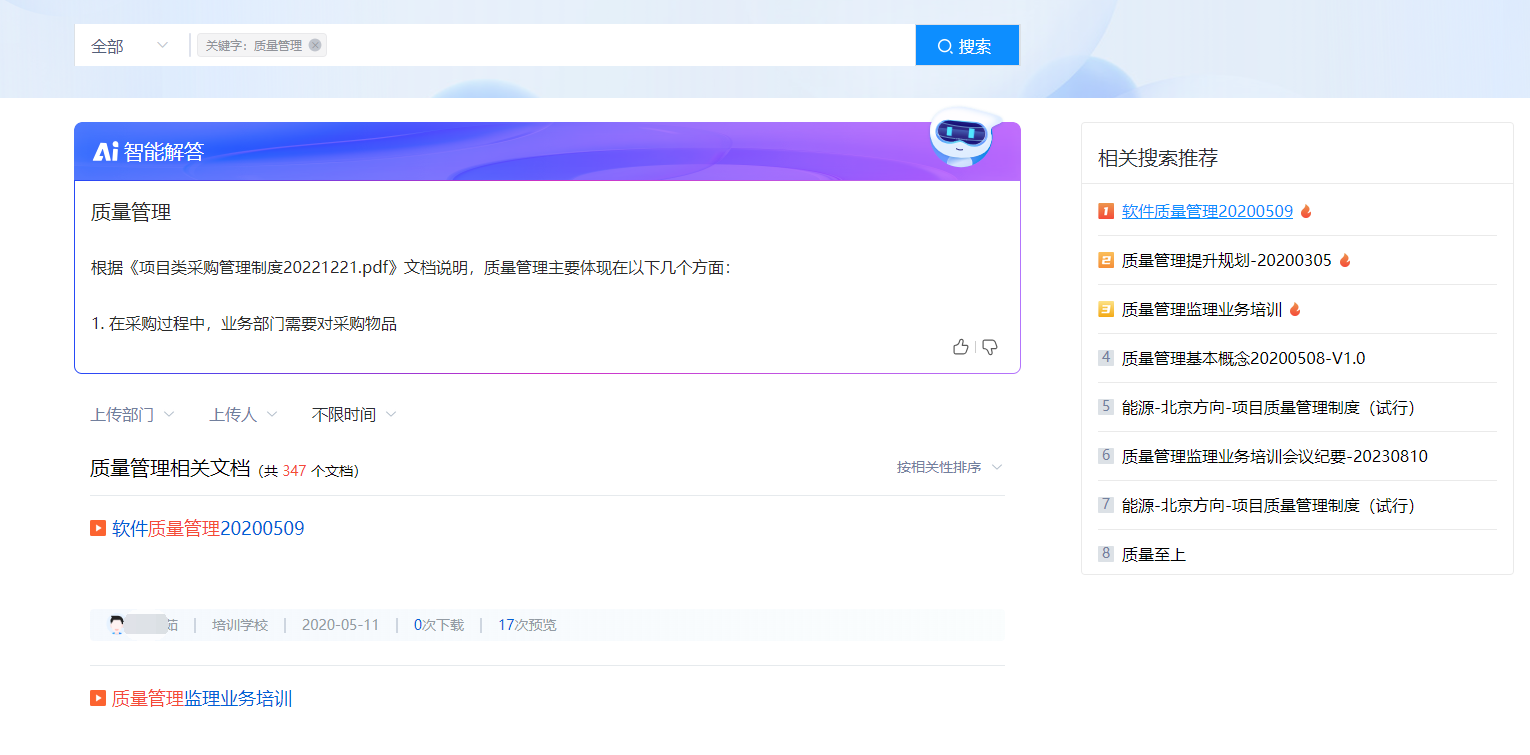Viewport: 1530px width, 755px height.
Task: Click the orange document icon before 质量管理监理业务培训
Action: coord(98,699)
